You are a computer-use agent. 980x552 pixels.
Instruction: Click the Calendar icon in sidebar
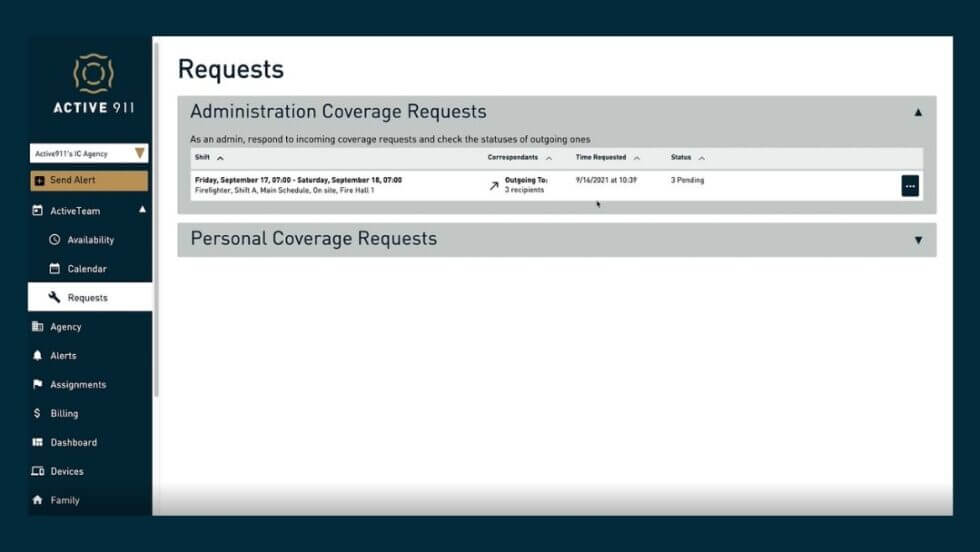click(x=55, y=269)
